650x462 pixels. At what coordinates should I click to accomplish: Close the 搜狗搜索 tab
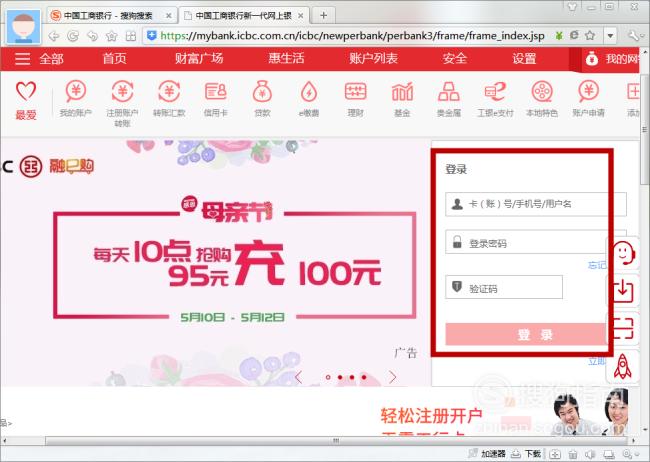pyautogui.click(x=168, y=16)
